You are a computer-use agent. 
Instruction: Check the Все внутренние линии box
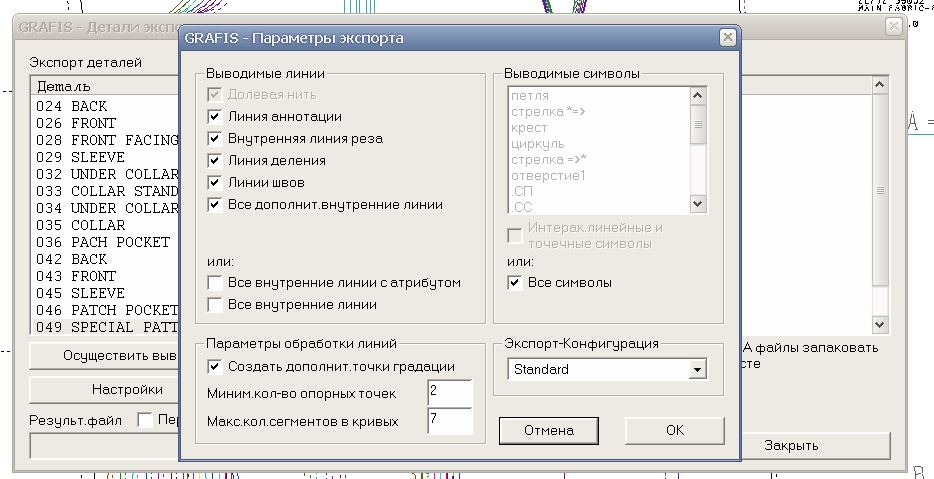[x=214, y=304]
